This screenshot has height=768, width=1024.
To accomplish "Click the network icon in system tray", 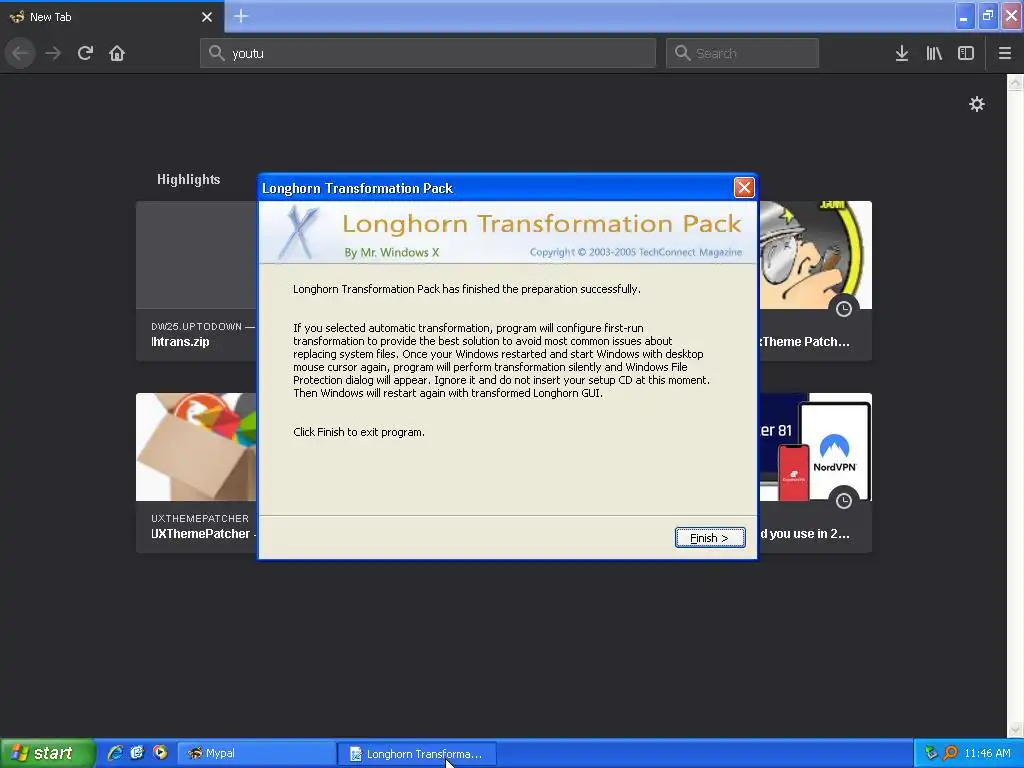I will 931,754.
